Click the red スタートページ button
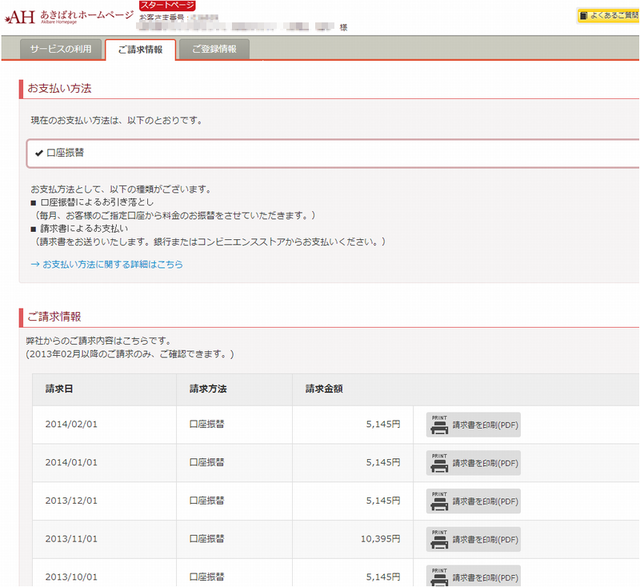This screenshot has height=587, width=640. click(x=167, y=5)
